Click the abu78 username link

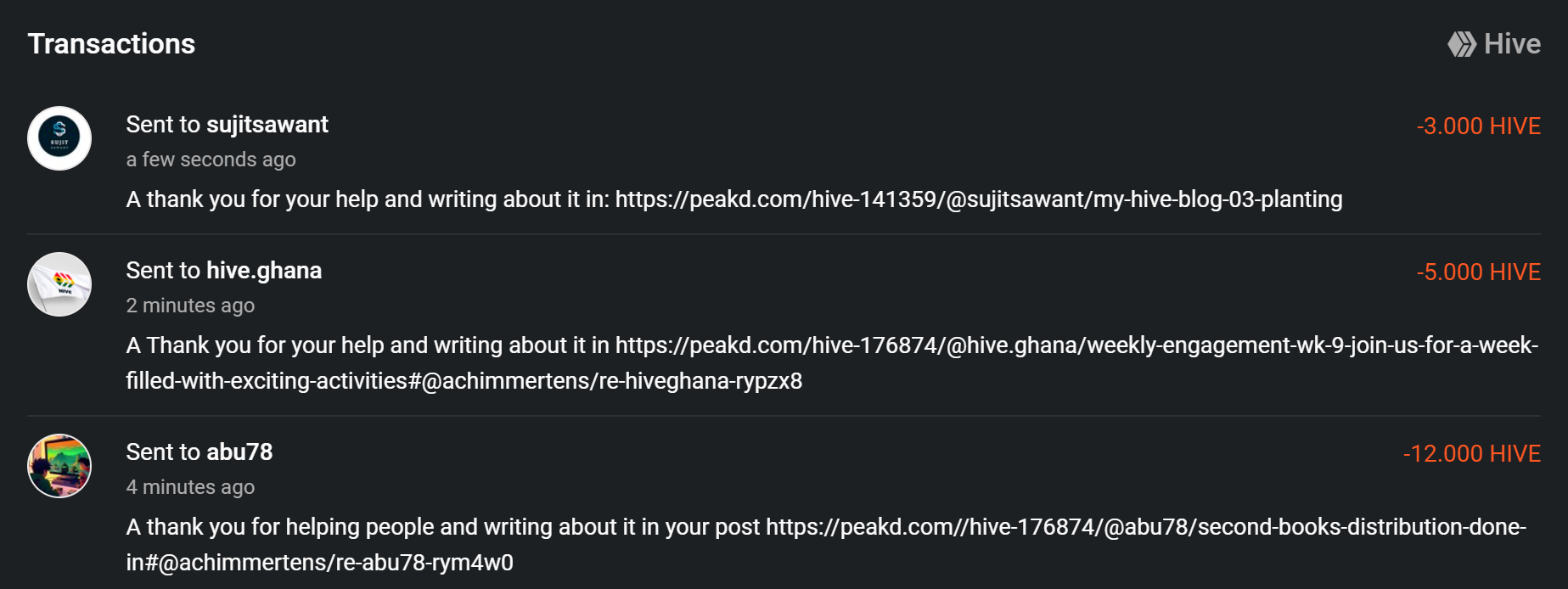point(239,452)
